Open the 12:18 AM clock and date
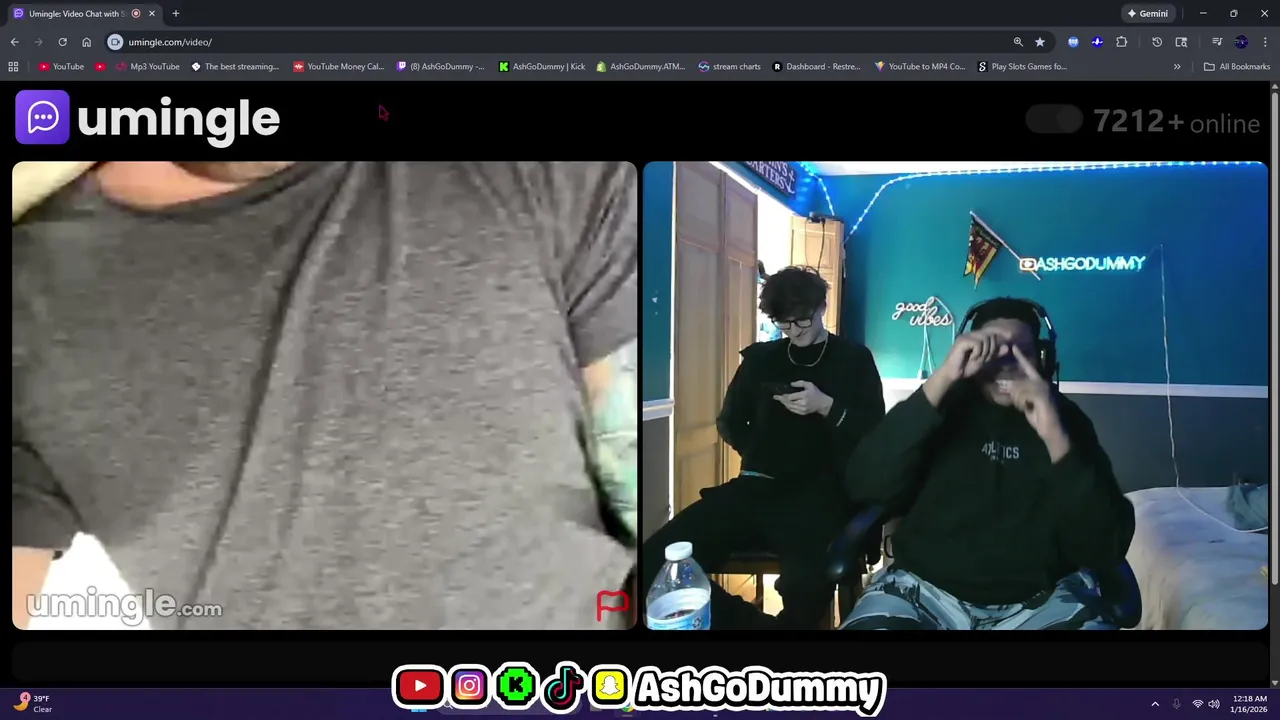The width and height of the screenshot is (1280, 720). [1250, 704]
